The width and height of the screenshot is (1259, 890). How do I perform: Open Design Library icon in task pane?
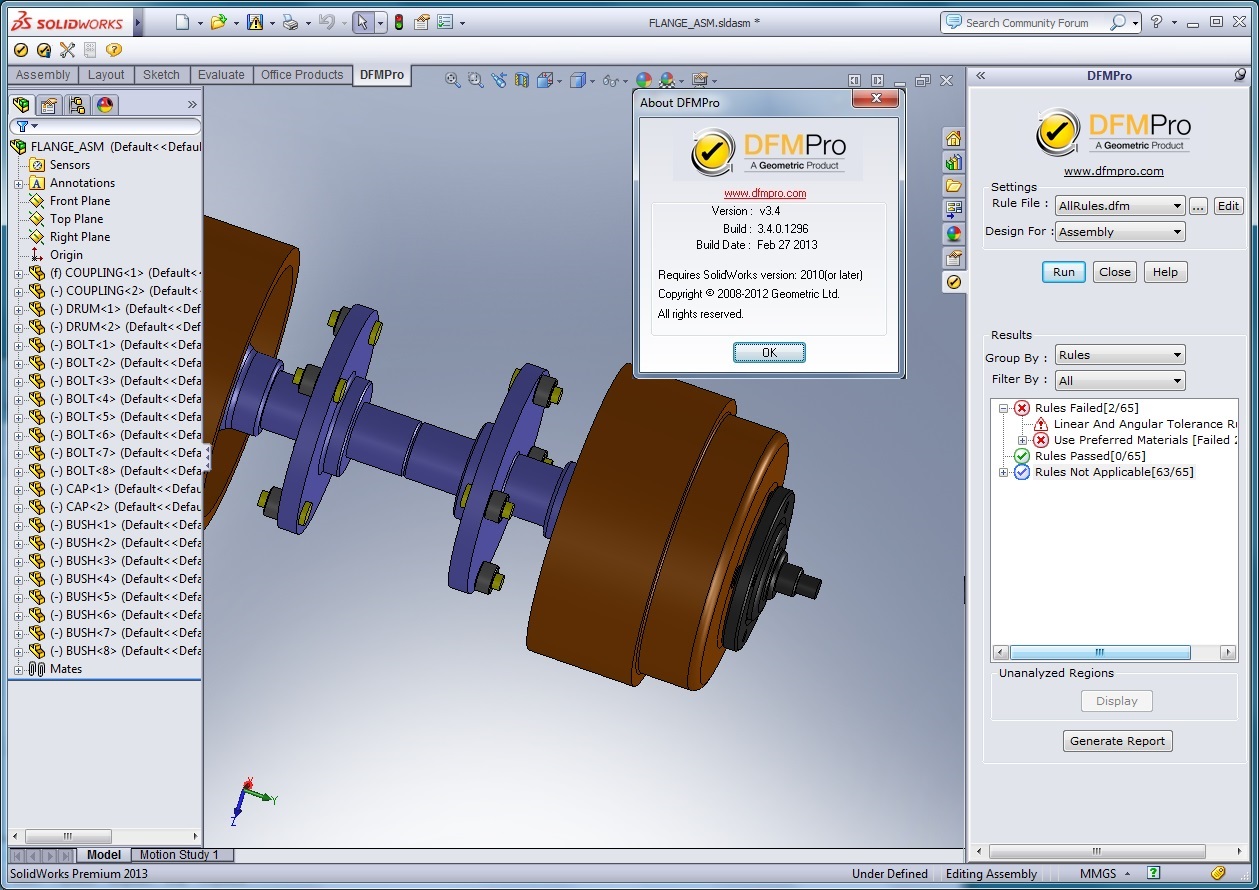(x=953, y=162)
